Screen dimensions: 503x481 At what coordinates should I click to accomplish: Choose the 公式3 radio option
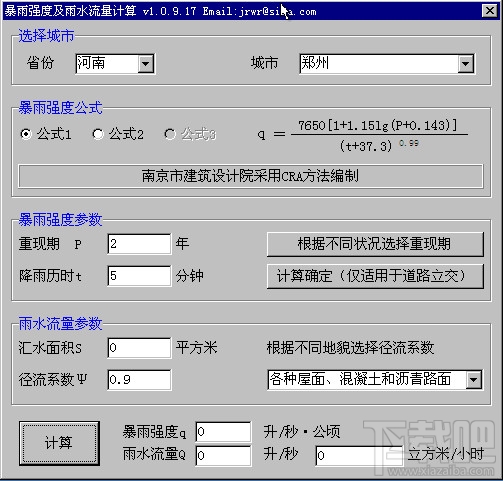(x=170, y=134)
